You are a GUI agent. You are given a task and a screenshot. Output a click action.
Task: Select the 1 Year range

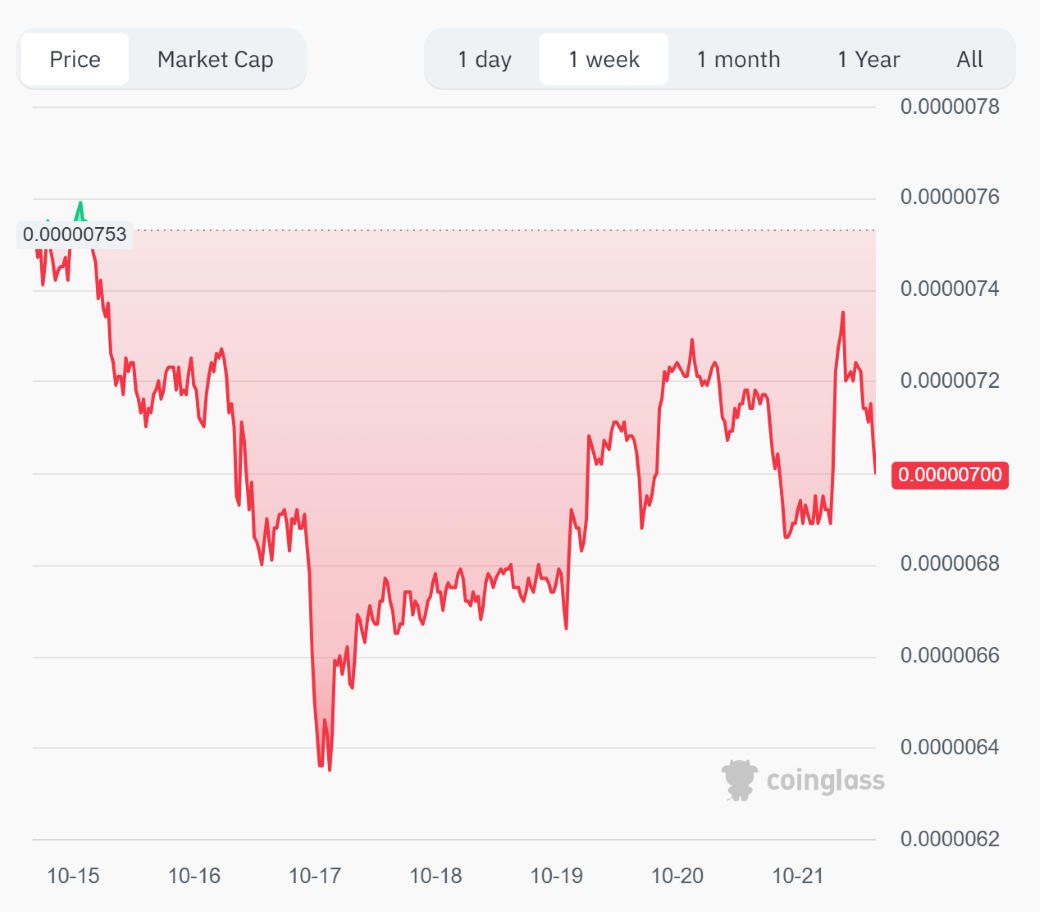pyautogui.click(x=866, y=59)
